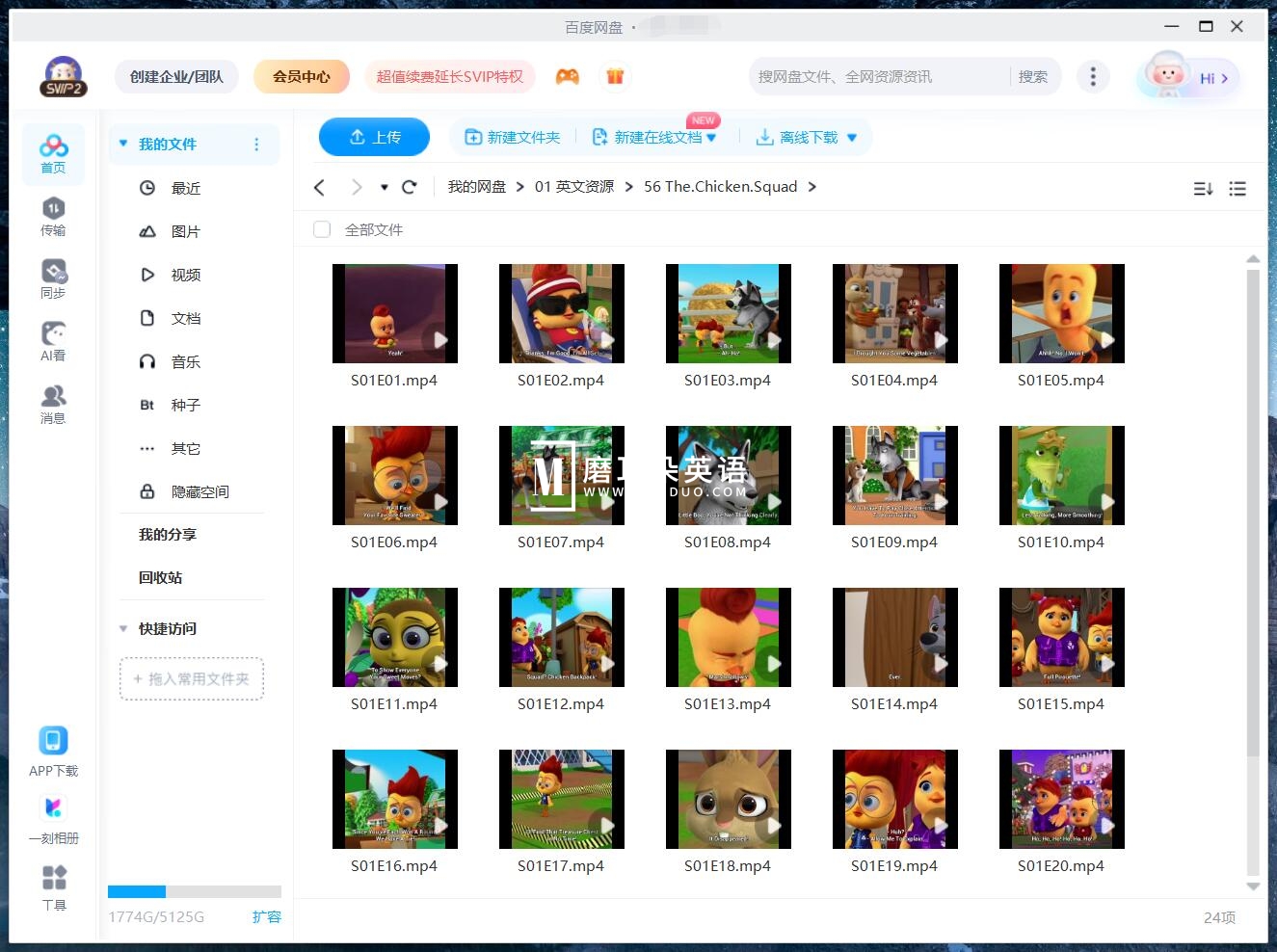1277x952 pixels.
Task: Click the APP下载 download icon
Action: point(53,740)
